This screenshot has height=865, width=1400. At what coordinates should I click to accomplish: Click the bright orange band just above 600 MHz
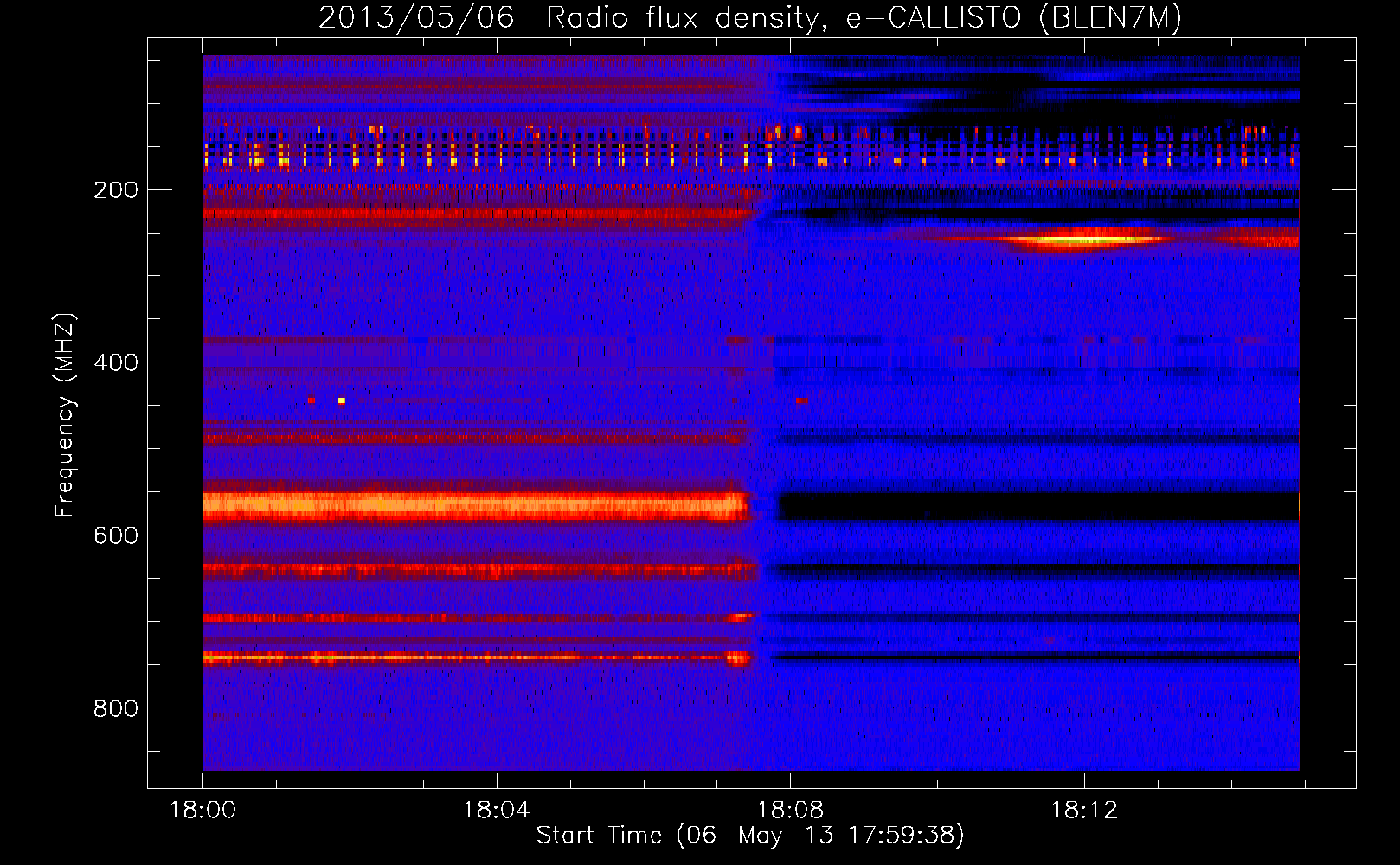click(x=475, y=505)
